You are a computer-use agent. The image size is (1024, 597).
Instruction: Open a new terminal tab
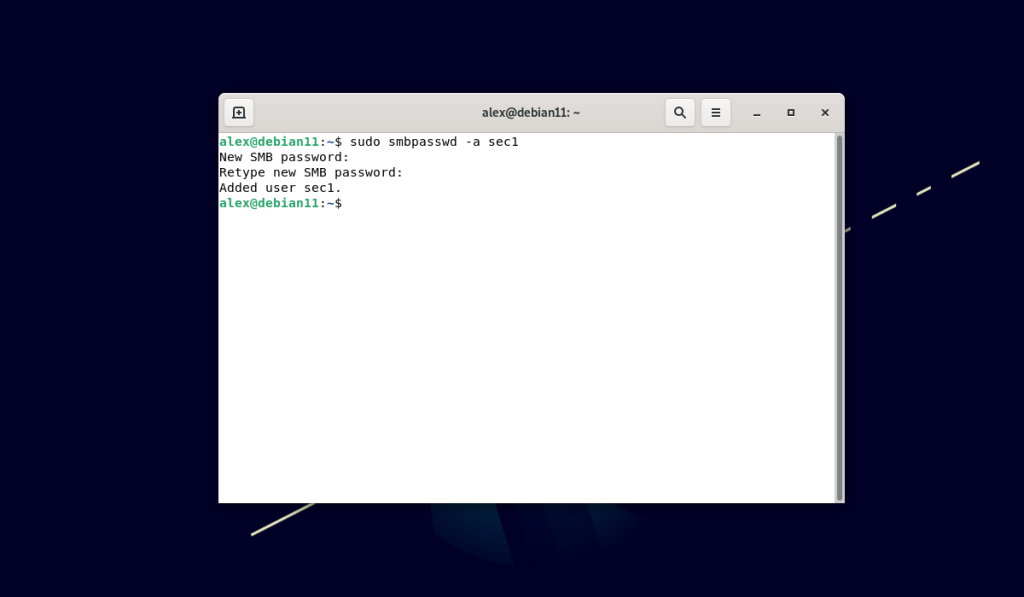(x=239, y=112)
